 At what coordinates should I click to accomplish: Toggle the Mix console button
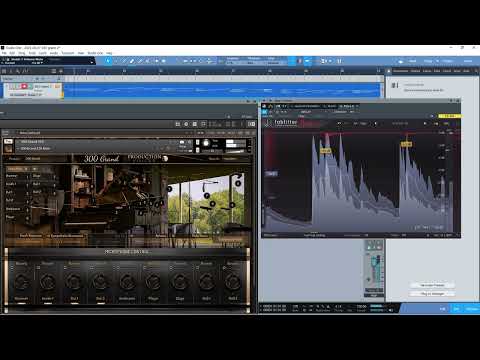pyautogui.click(x=456, y=309)
